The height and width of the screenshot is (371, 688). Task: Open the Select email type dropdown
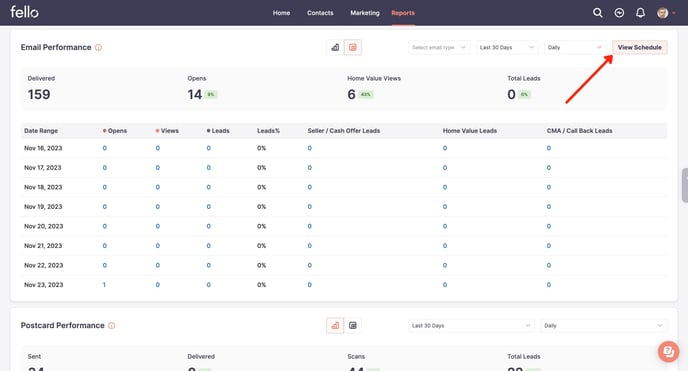pos(439,47)
